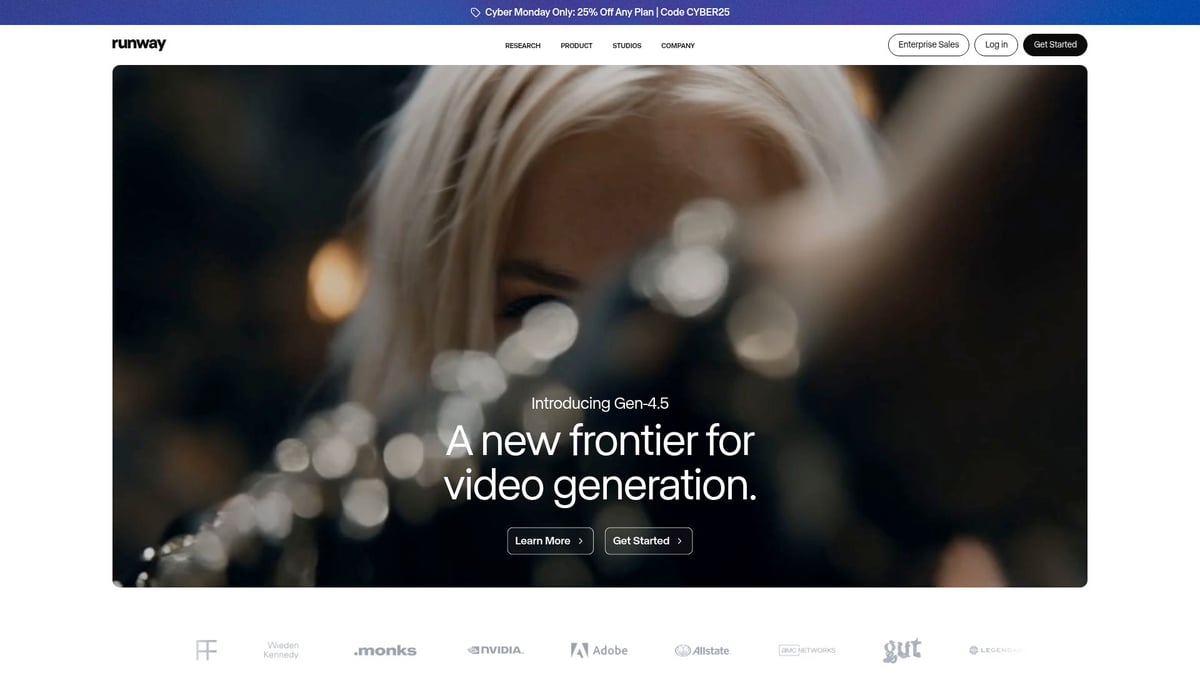
Task: Click the NVIDIA partner logo
Action: pyautogui.click(x=495, y=649)
